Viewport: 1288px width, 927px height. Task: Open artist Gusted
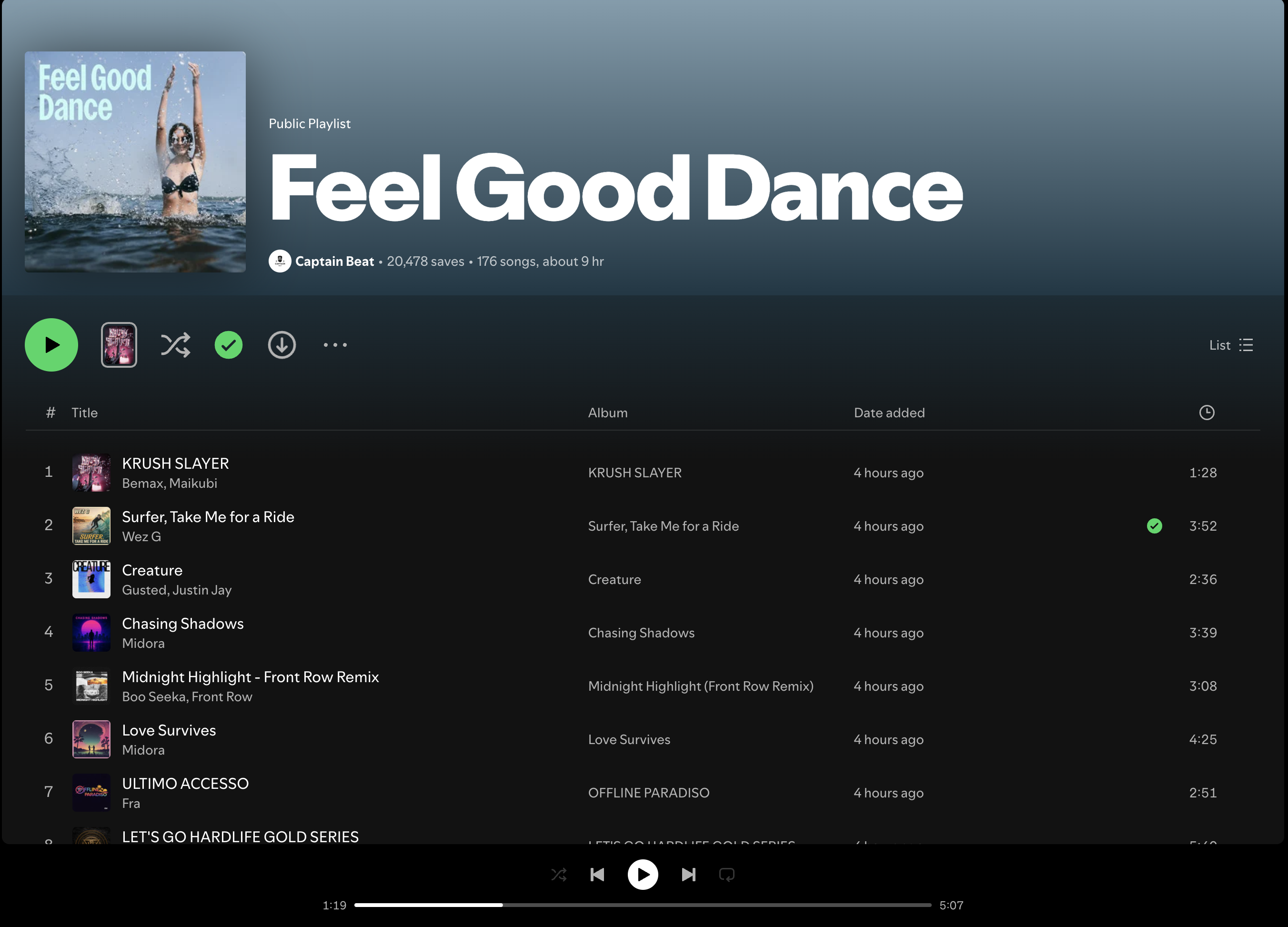point(144,590)
